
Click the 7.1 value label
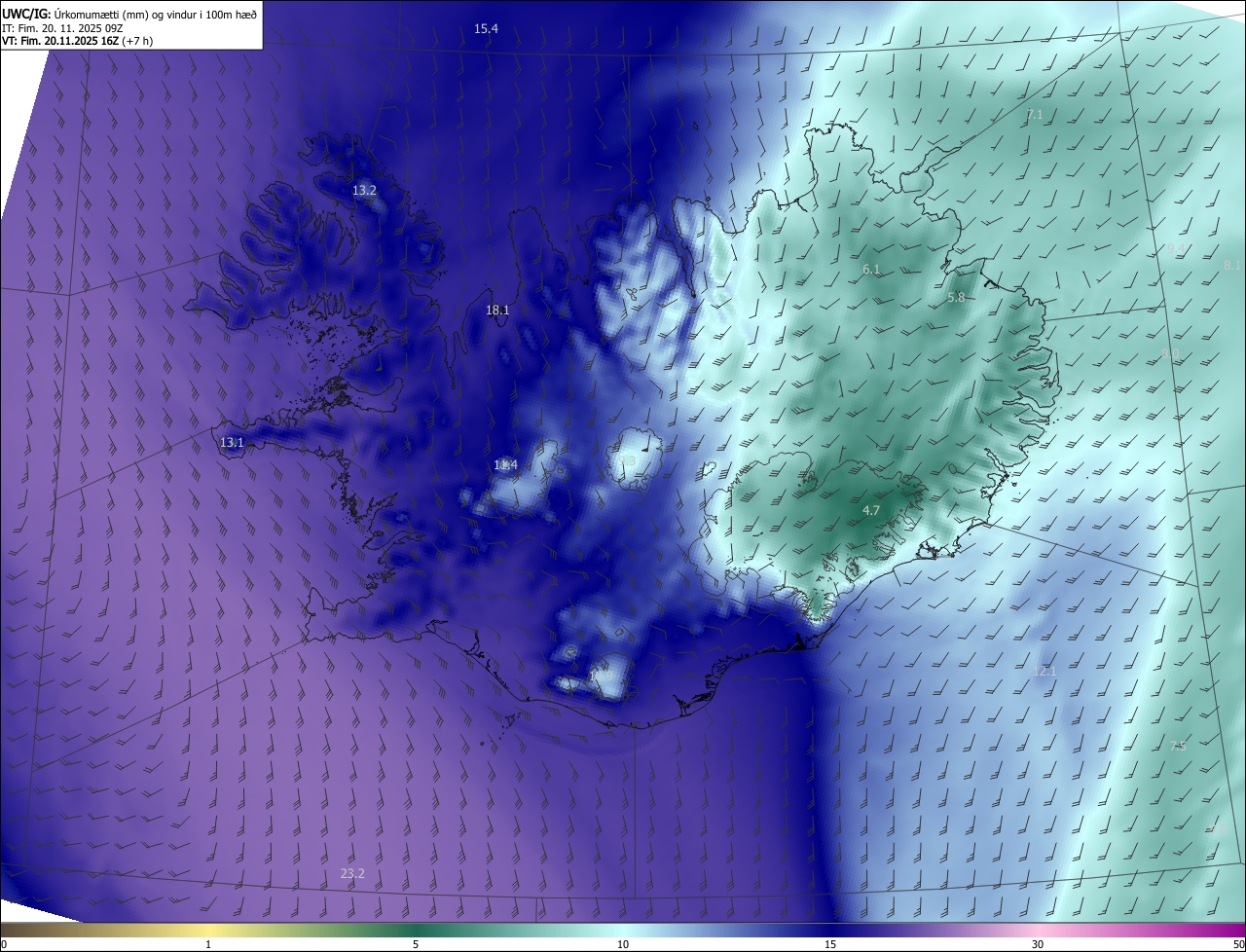tap(1035, 115)
